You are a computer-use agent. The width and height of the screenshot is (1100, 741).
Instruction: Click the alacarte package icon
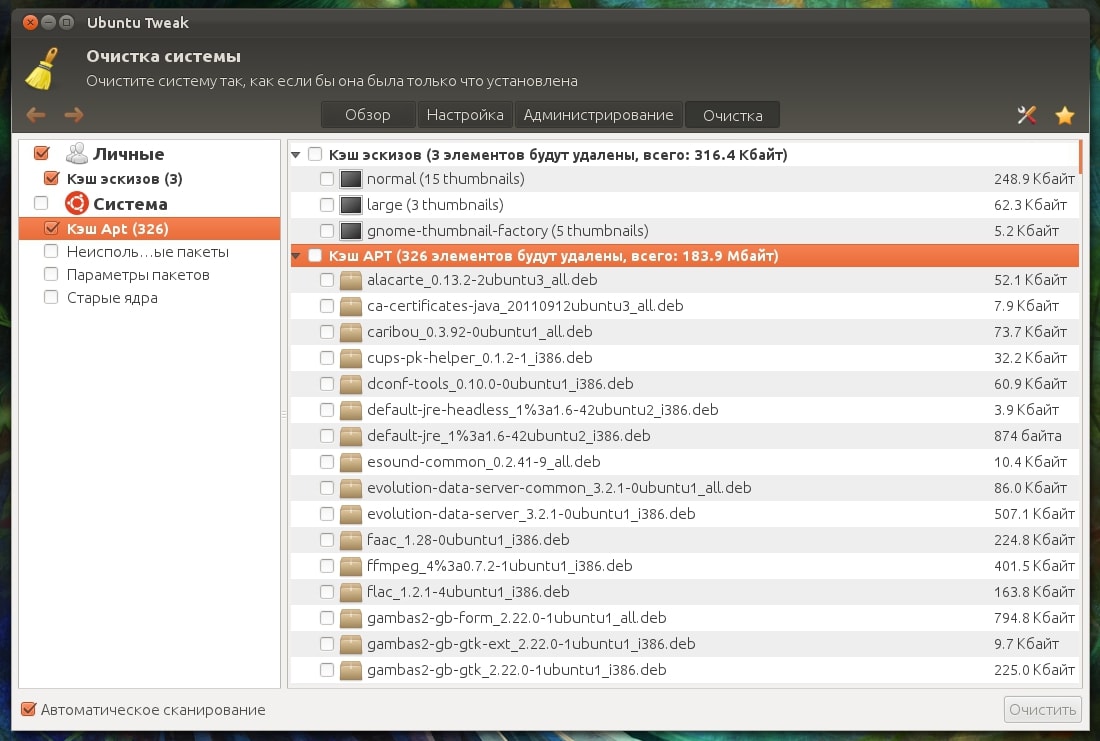[x=351, y=280]
